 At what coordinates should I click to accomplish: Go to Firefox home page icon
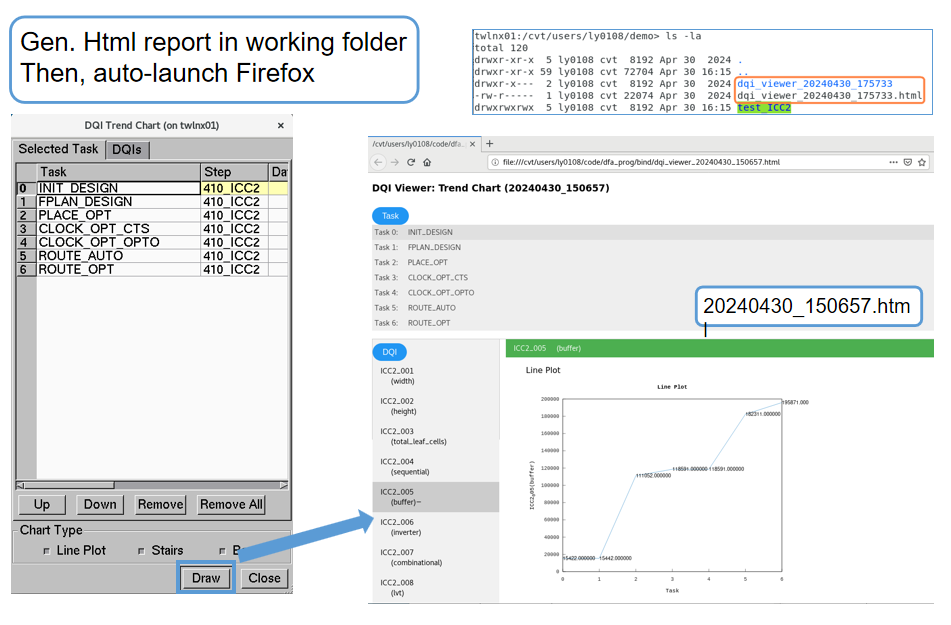pyautogui.click(x=427, y=162)
